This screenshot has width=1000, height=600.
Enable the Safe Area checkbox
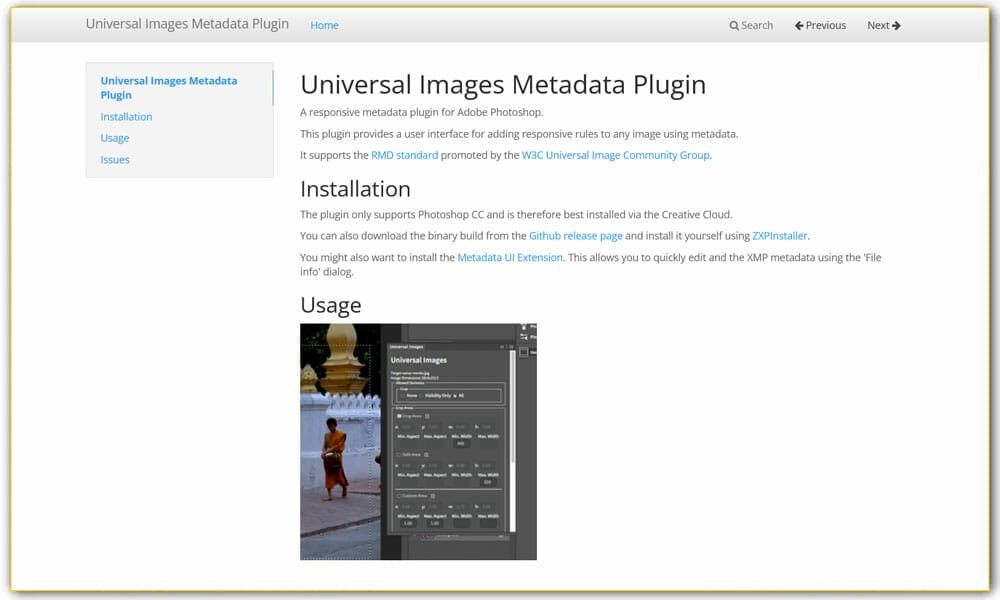pos(396,455)
